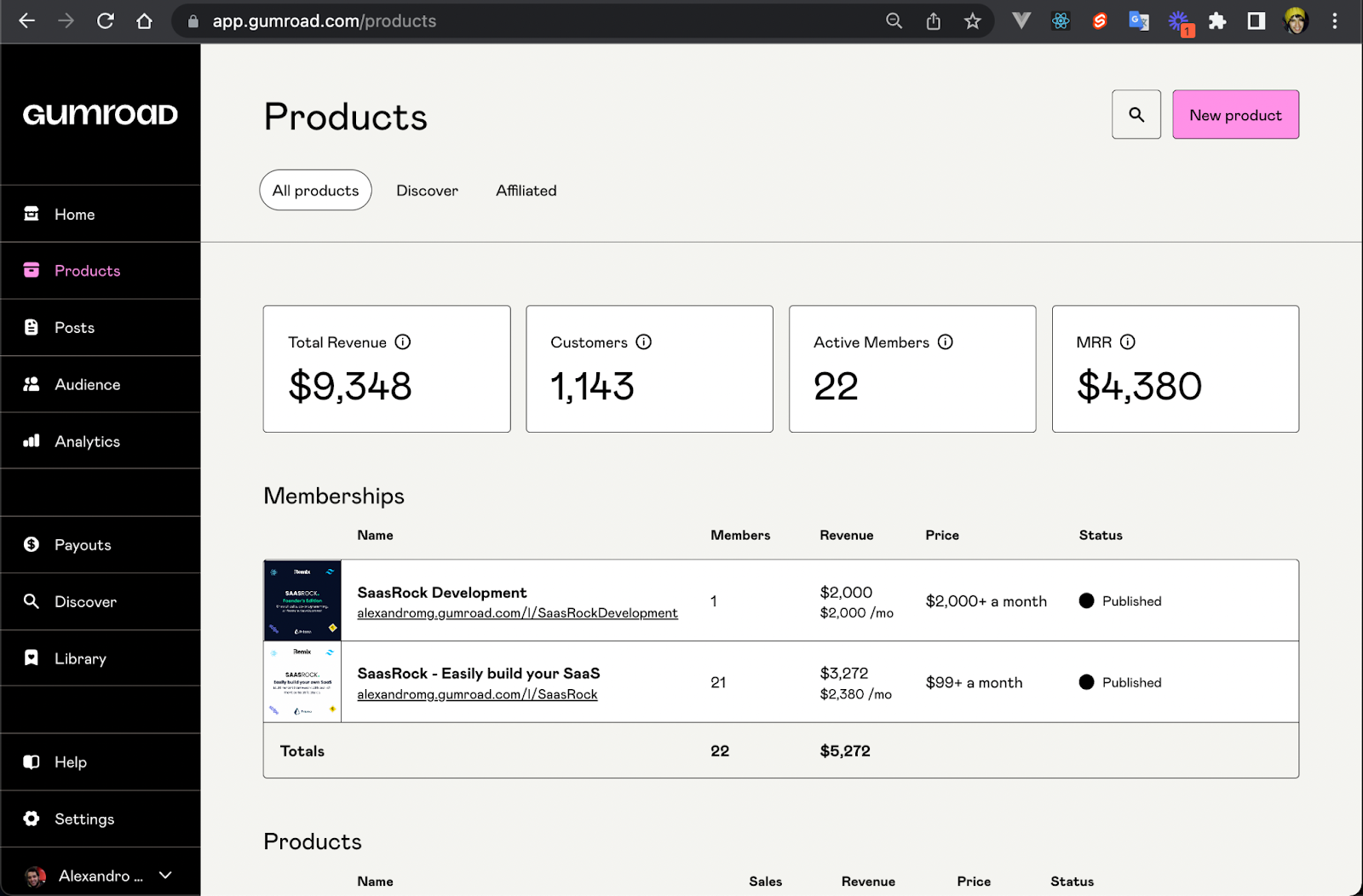1363x896 pixels.
Task: Open the Chrome three-dot menu
Action: click(x=1335, y=21)
